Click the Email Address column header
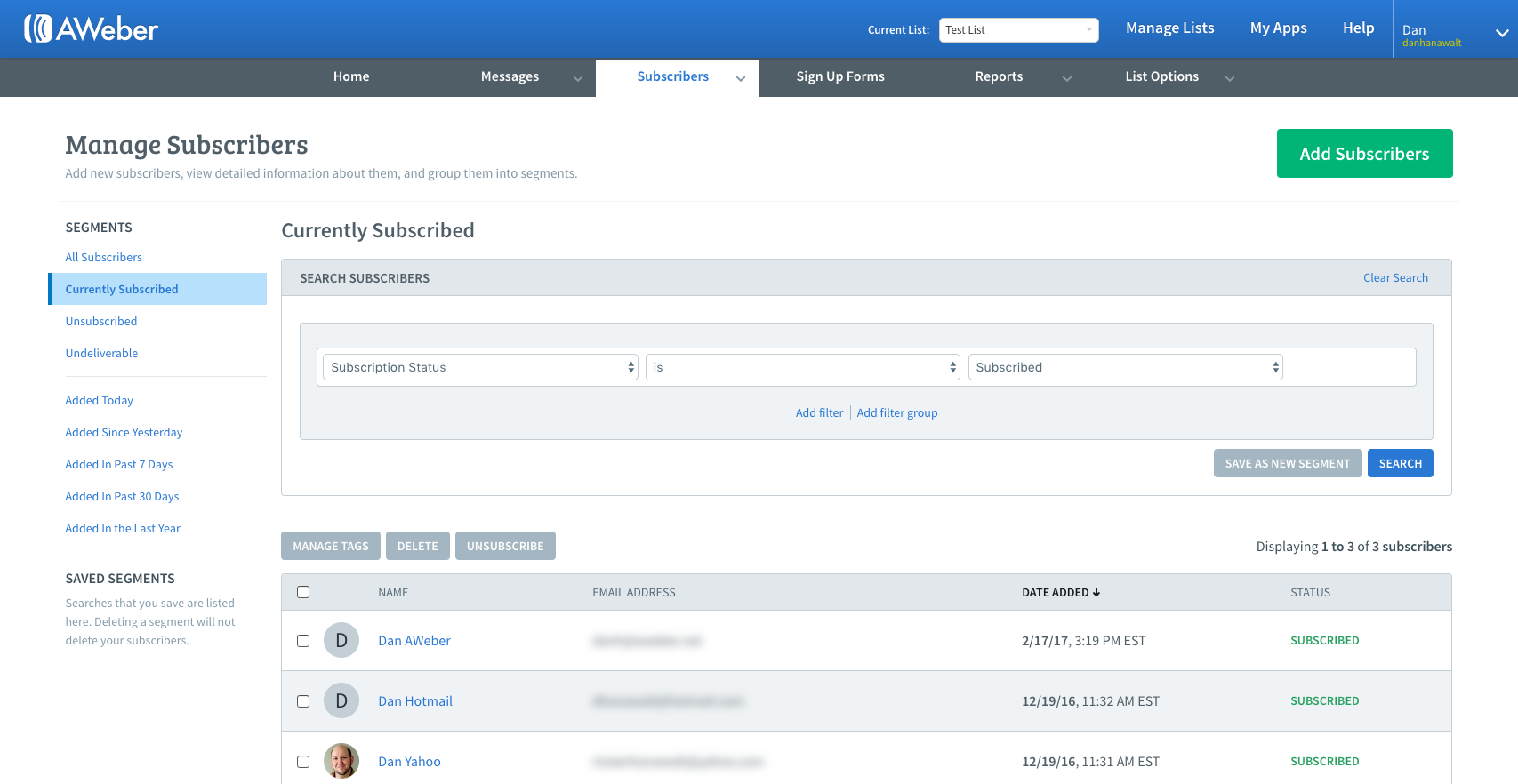The image size is (1518, 784). pos(634,593)
